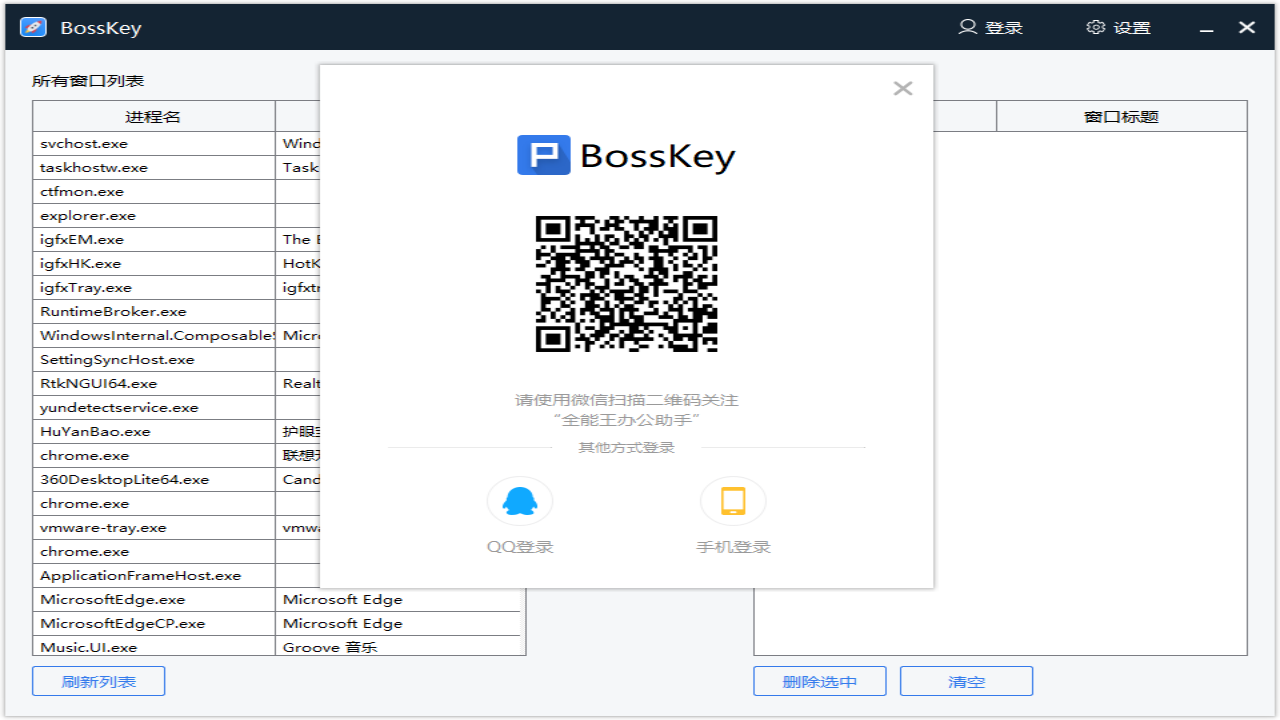The height and width of the screenshot is (720, 1280).
Task: Select the chrome.exe process entry
Action: pyautogui.click(x=150, y=455)
